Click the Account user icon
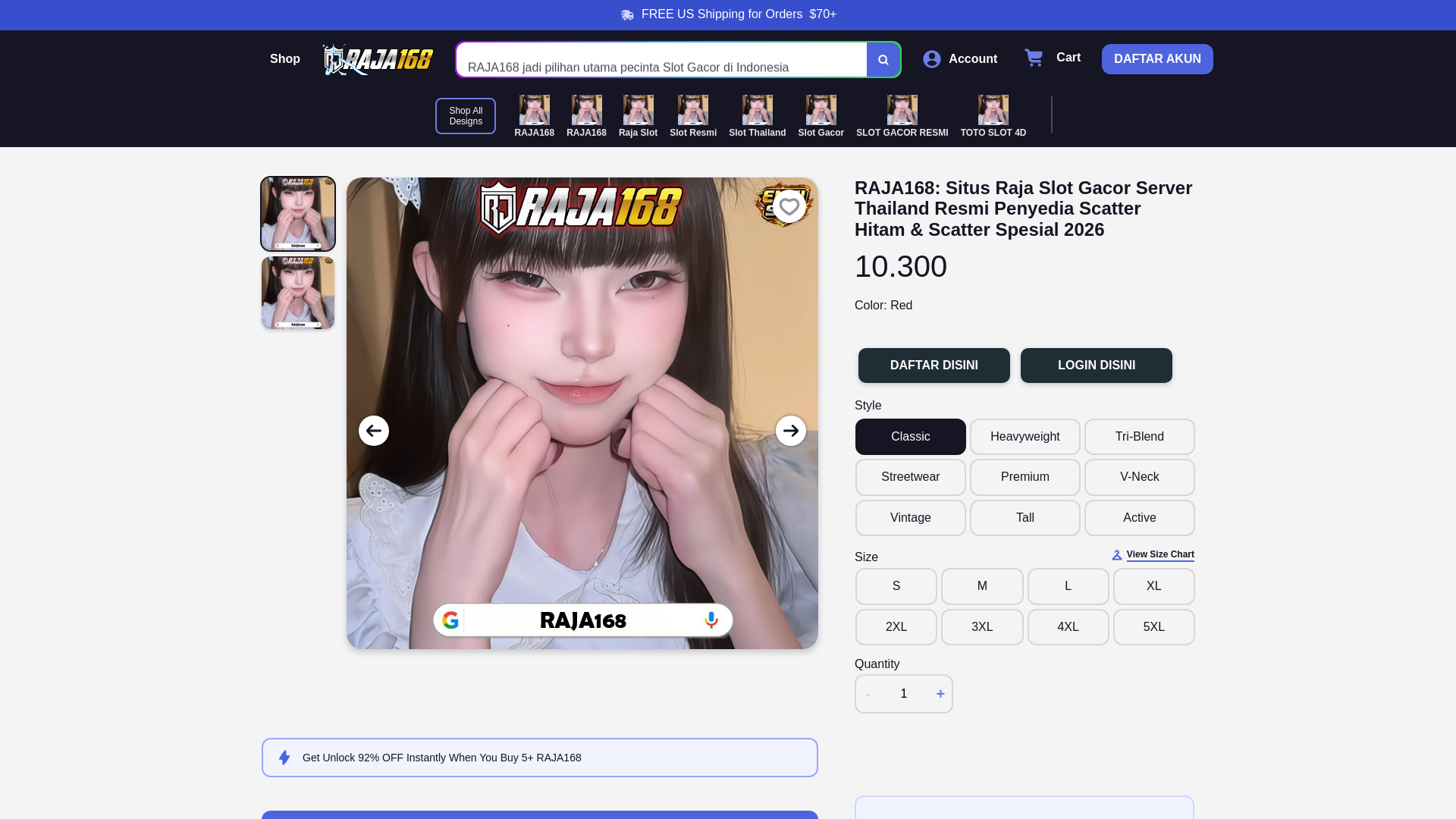The width and height of the screenshot is (1456, 819). pos(932,59)
